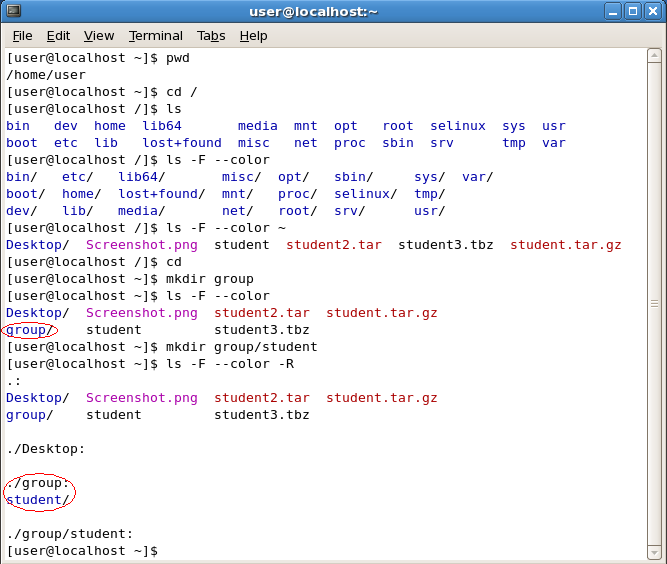The height and width of the screenshot is (564, 667).
Task: Open the Edit menu
Action: pos(58,36)
